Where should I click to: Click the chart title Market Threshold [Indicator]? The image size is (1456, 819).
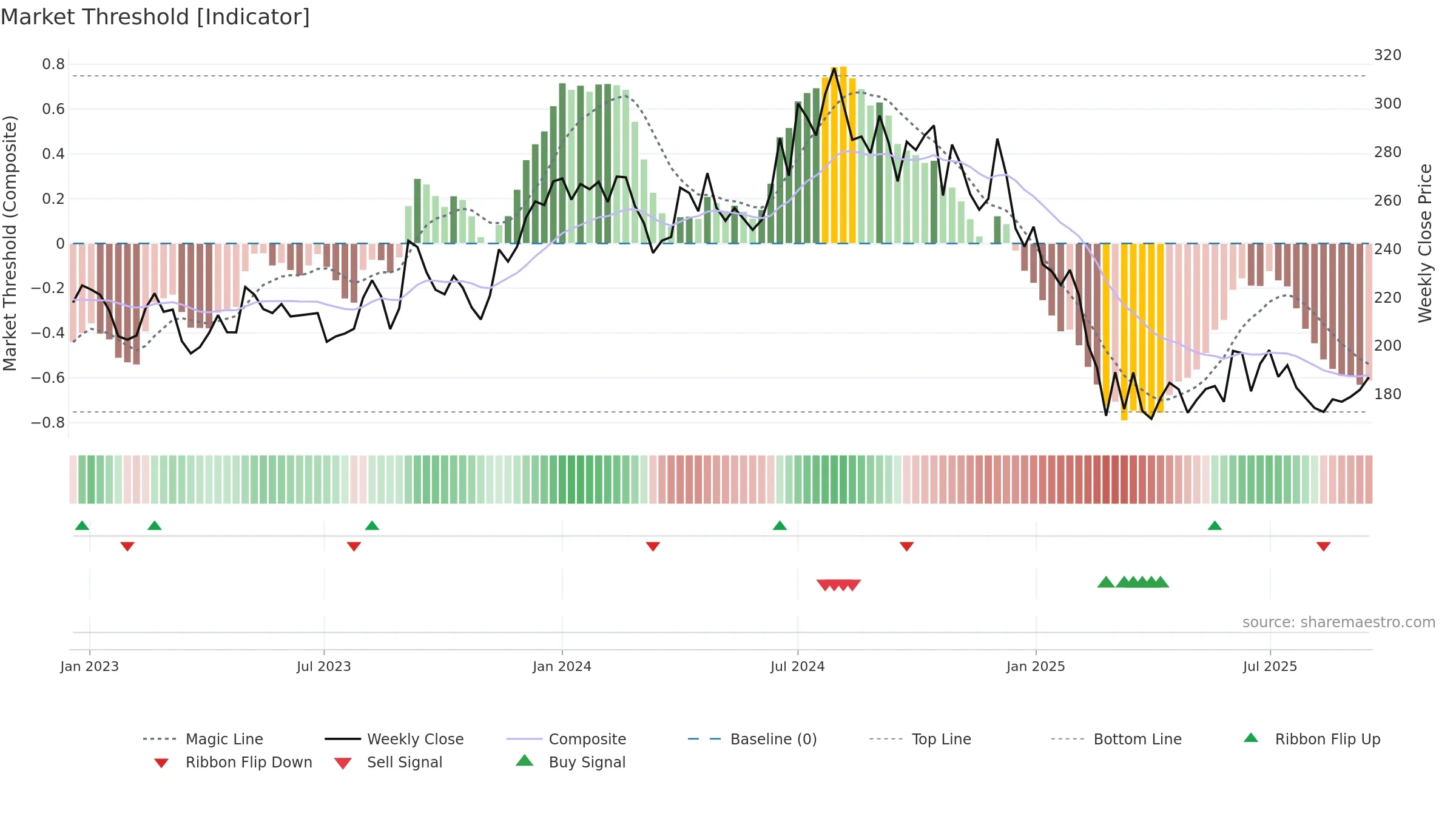point(155,17)
